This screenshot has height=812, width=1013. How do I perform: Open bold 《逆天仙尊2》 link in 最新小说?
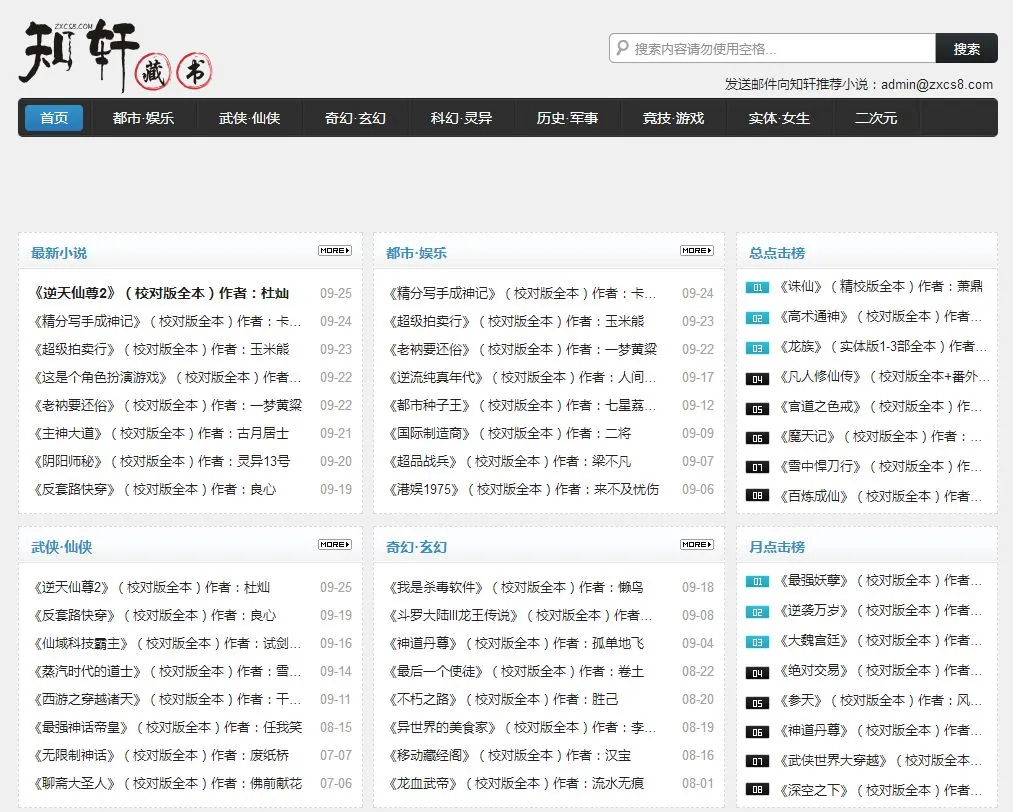tap(161, 293)
